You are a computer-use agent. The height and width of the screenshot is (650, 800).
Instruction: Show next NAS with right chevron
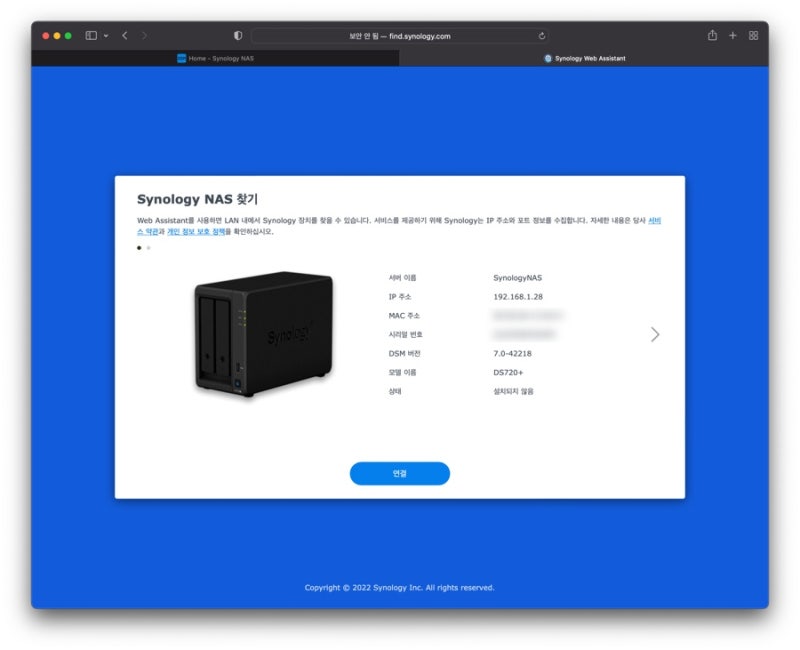(x=655, y=334)
